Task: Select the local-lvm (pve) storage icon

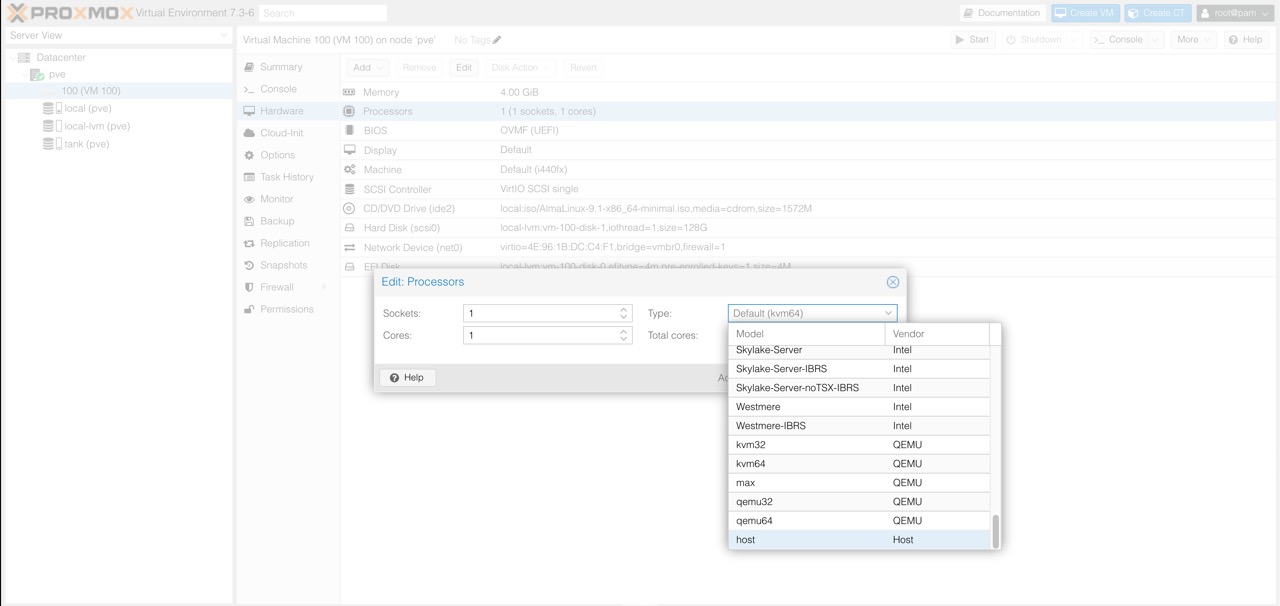Action: (52, 126)
